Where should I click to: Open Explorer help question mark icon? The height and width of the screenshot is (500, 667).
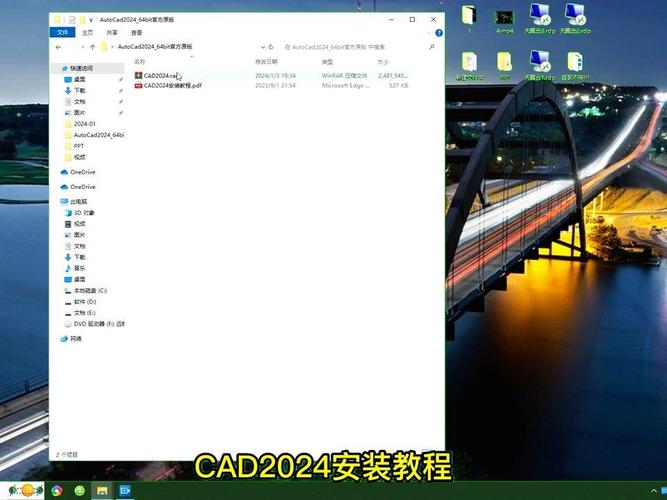[x=439, y=33]
